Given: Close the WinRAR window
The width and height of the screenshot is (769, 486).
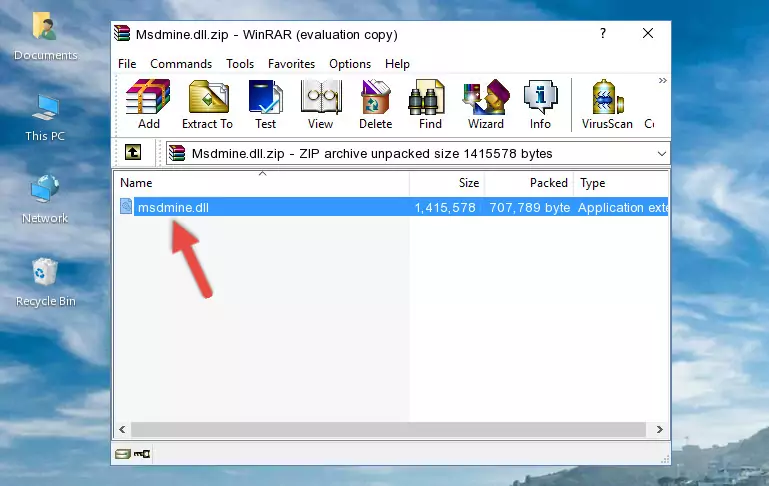Looking at the screenshot, I should tap(648, 33).
